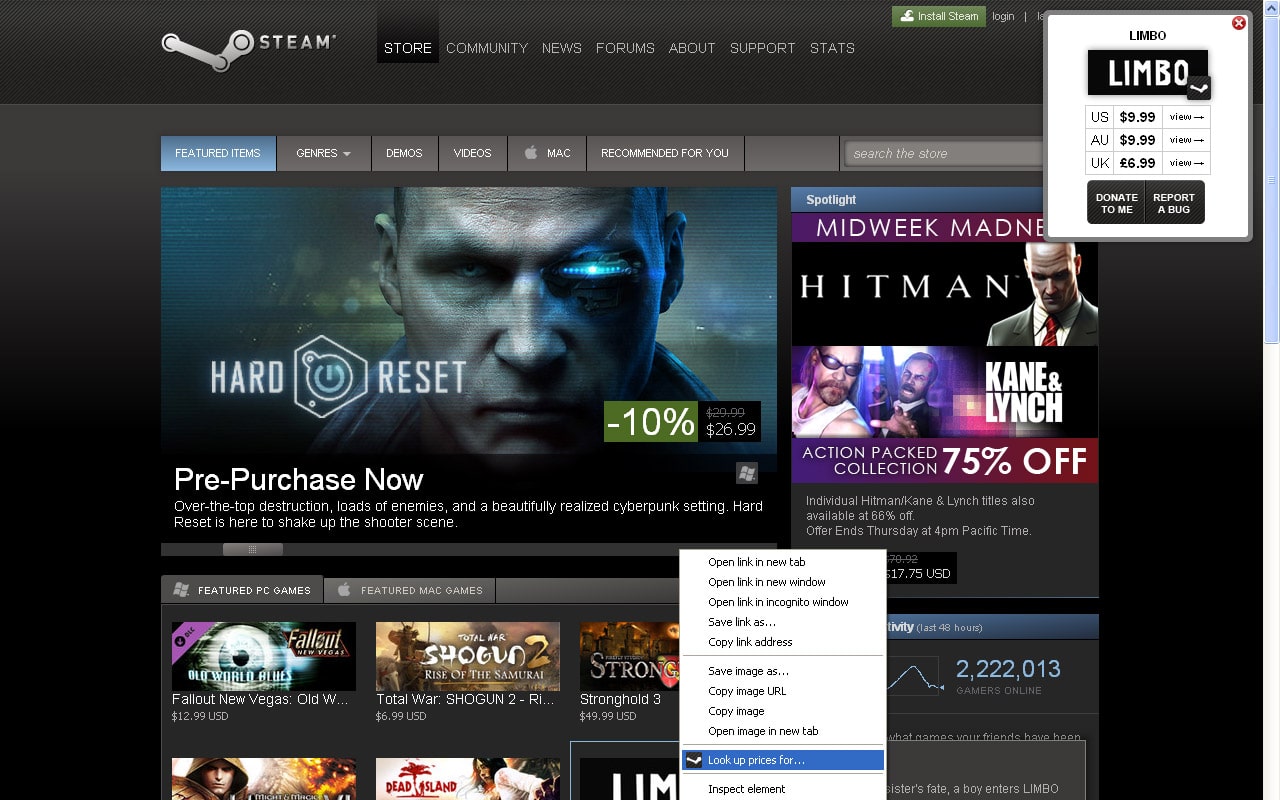This screenshot has height=800, width=1280.
Task: Visit the FORUMS page
Action: point(625,48)
